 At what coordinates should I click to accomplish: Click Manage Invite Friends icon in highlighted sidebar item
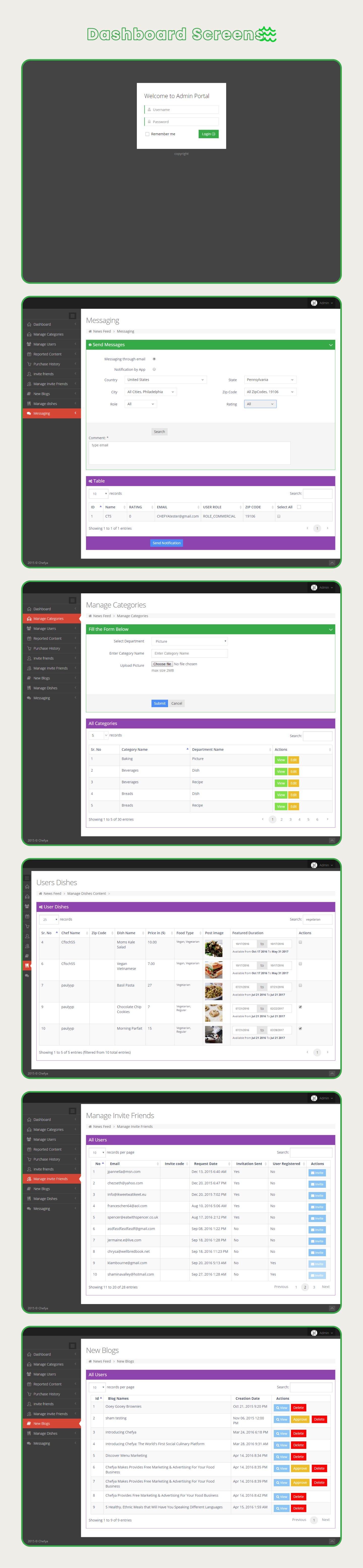click(29, 1179)
